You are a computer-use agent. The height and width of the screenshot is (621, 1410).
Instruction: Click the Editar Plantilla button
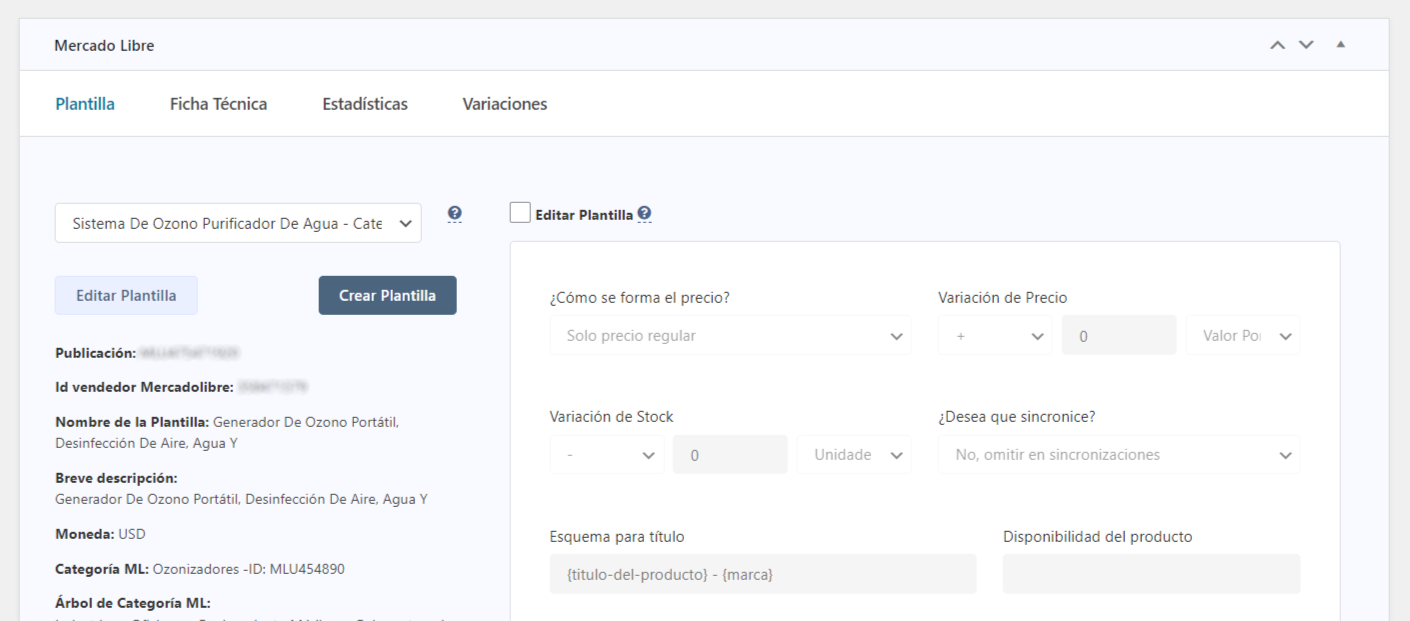(126, 296)
